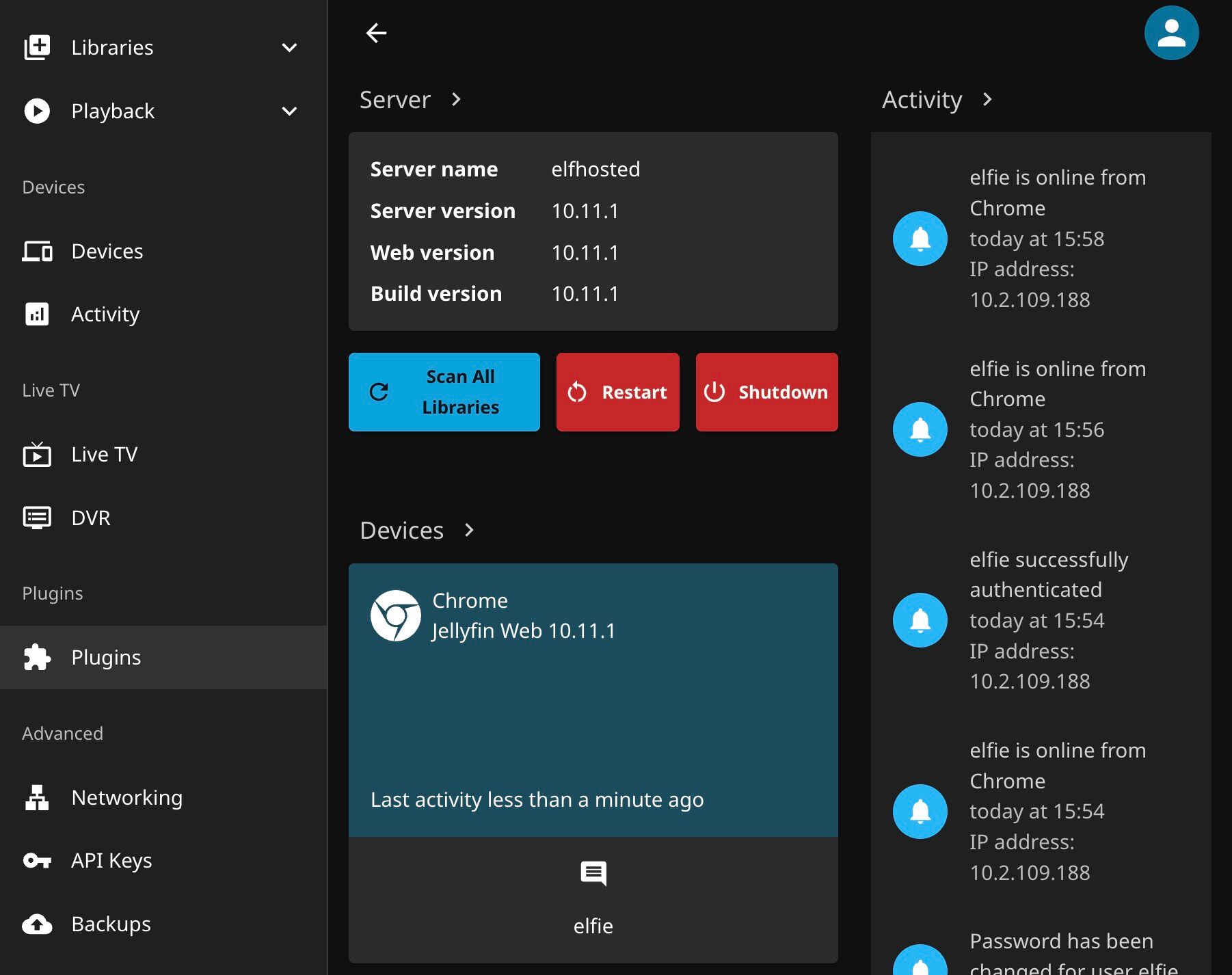Click the Scan All Libraries button
Image resolution: width=1232 pixels, height=975 pixels.
(x=444, y=392)
